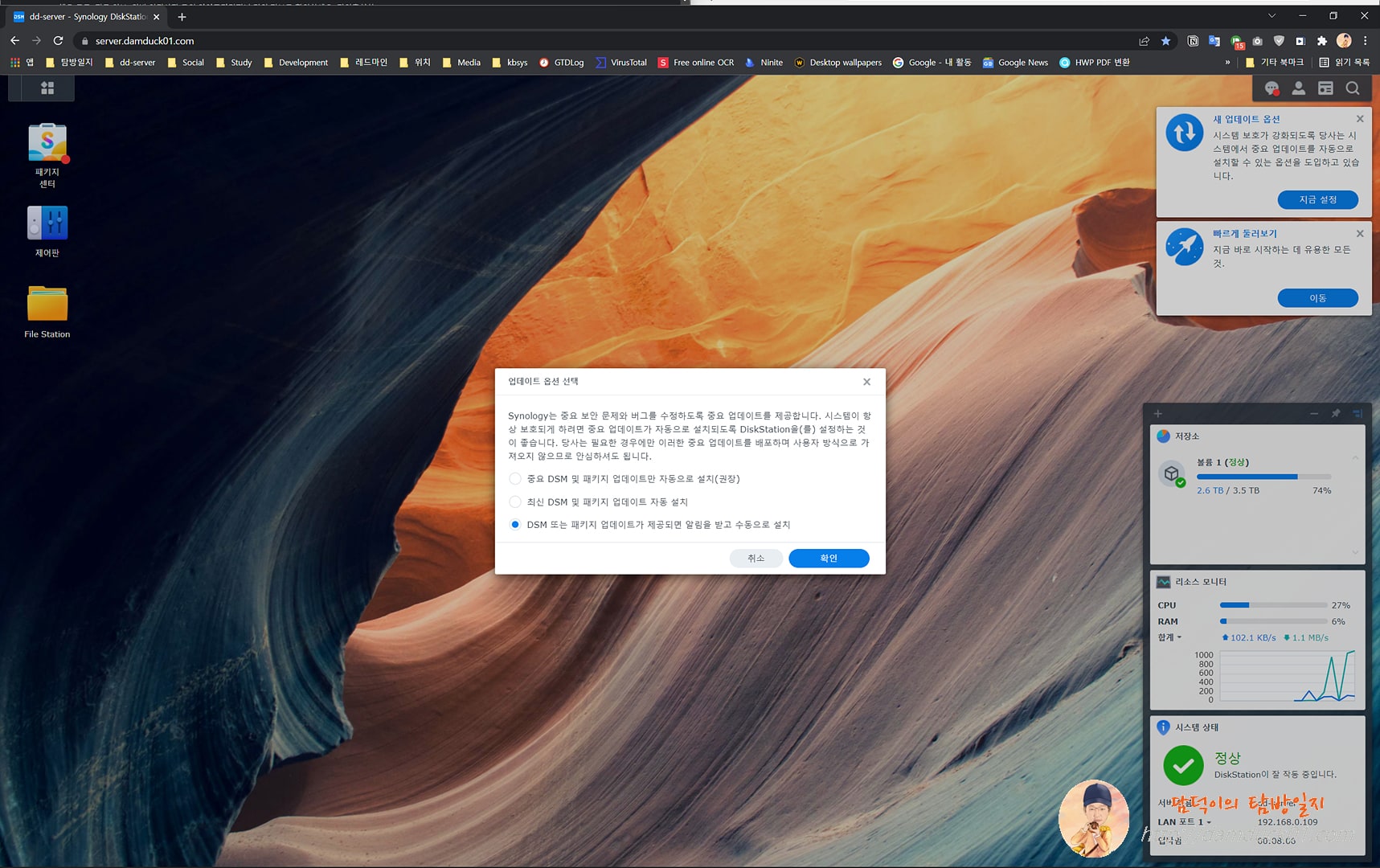Open the shield checkmark extension

pos(1279,41)
